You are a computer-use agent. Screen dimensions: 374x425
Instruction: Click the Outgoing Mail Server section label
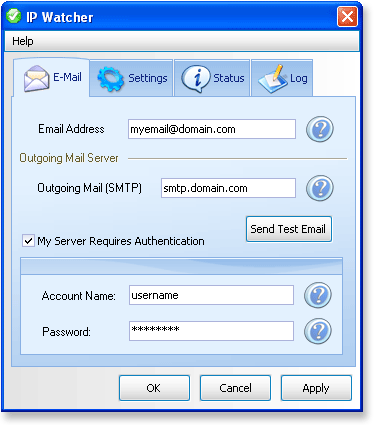pos(69,158)
